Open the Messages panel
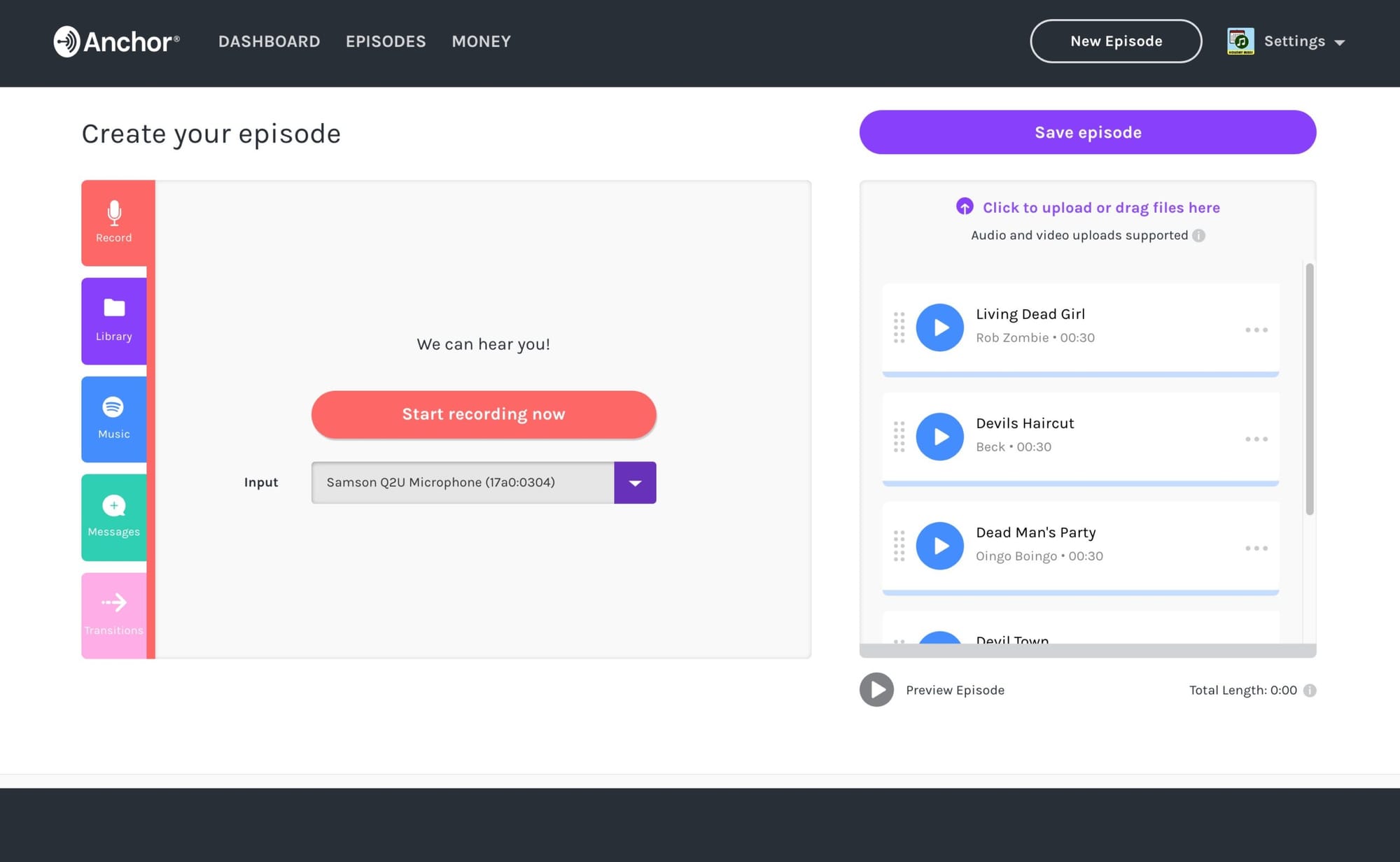 click(114, 517)
